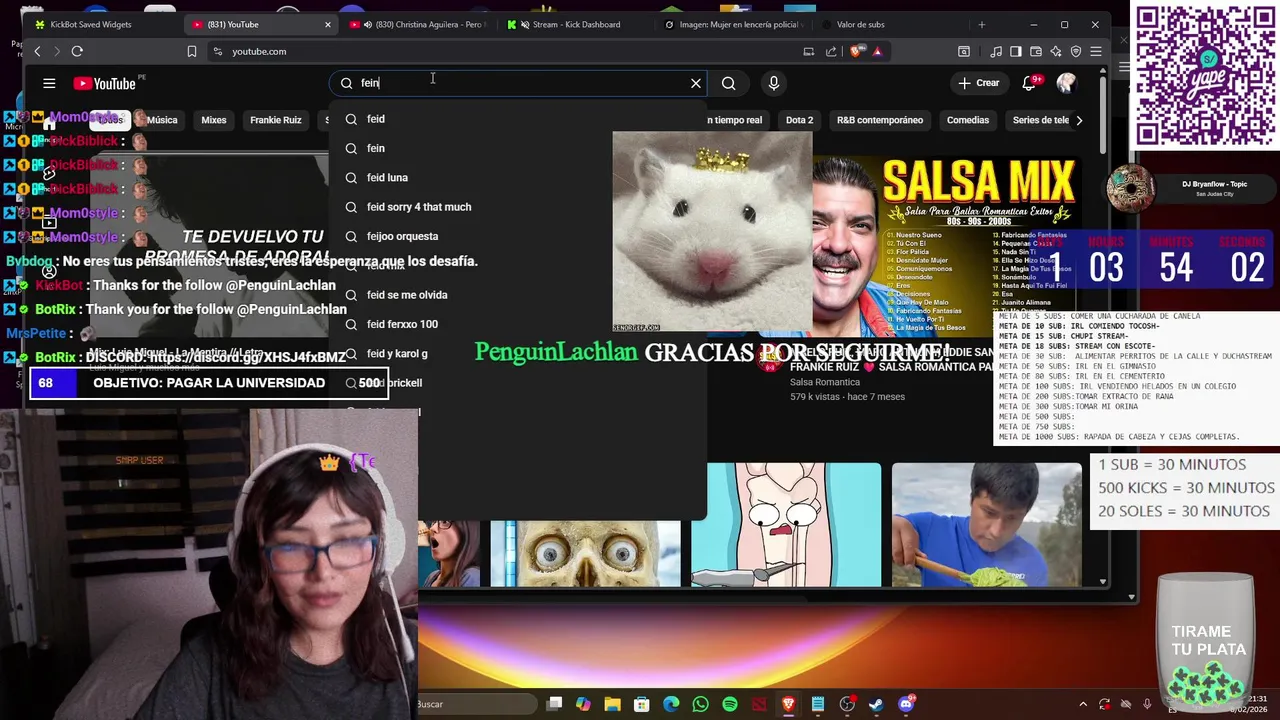The width and height of the screenshot is (1280, 720).
Task: Click the Crear button
Action: coord(978,83)
